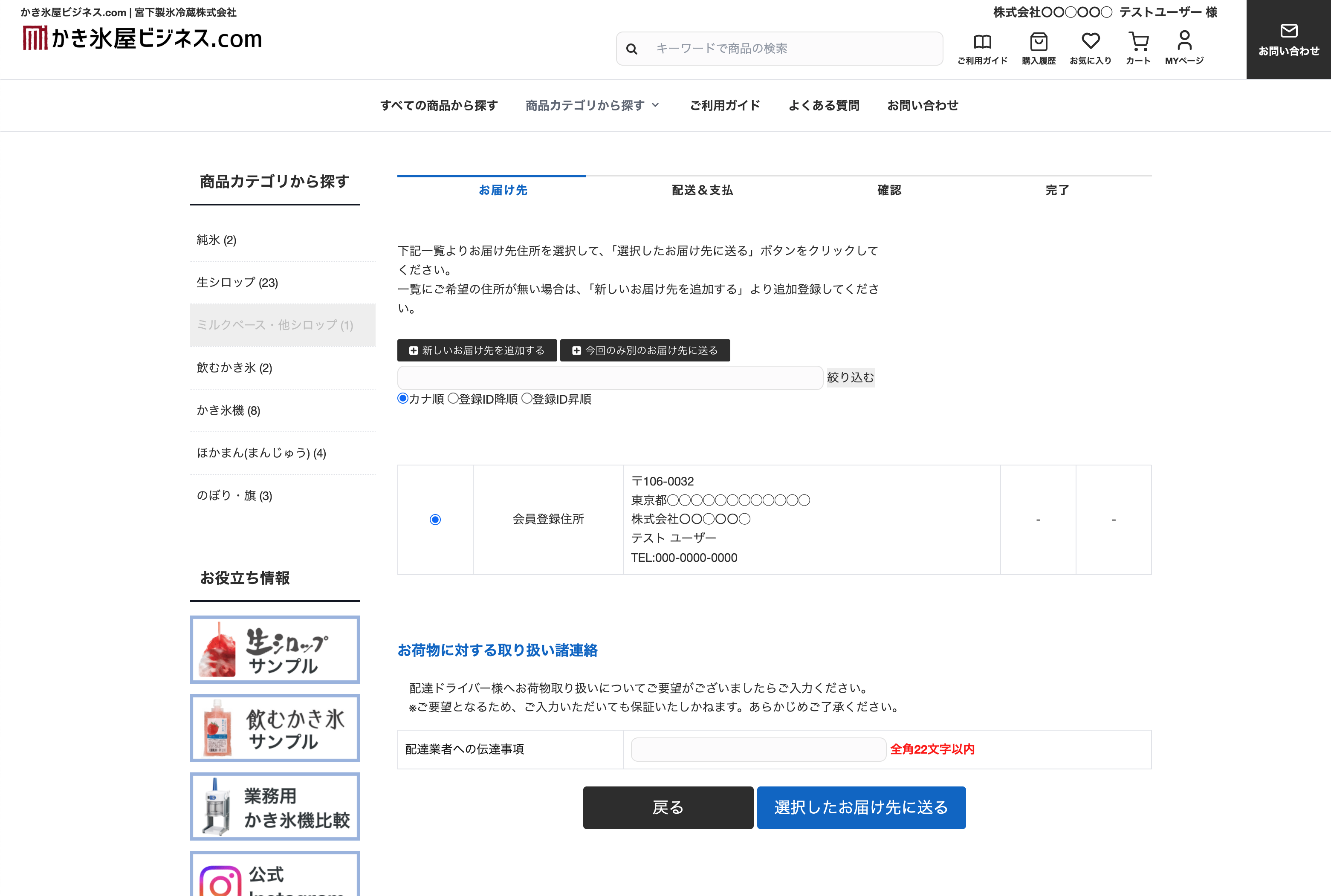1331x896 pixels.
Task: Open すべての商品から探す menu item
Action: [x=438, y=105]
